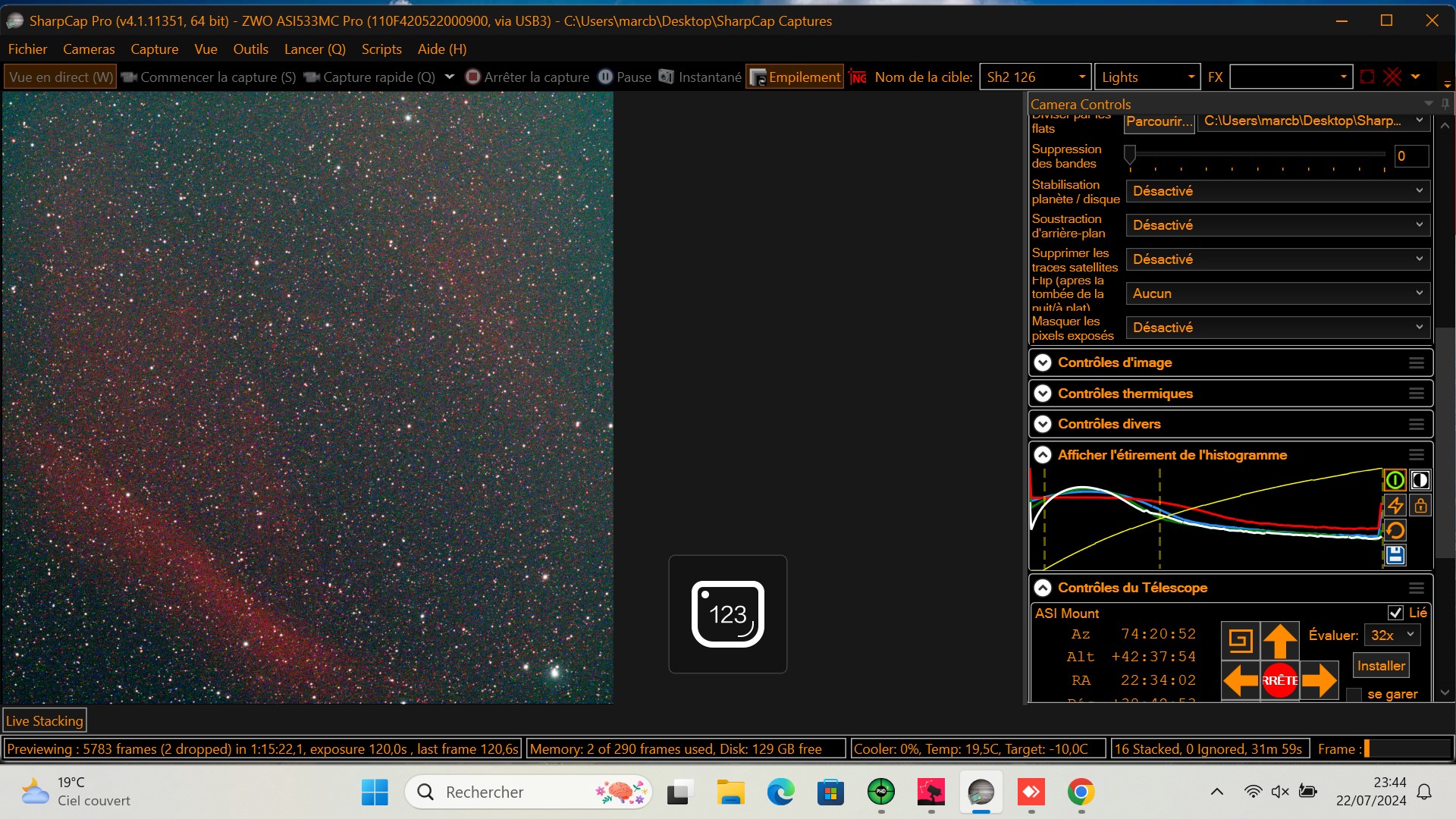Click the telescope move right arrow
Viewport: 1456px width, 819px height.
pos(1319,680)
